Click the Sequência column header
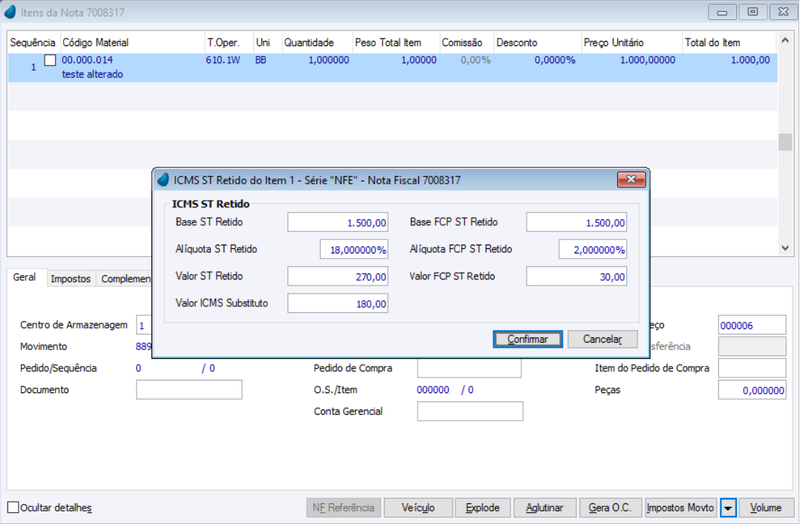The width and height of the screenshot is (800, 524). pos(33,42)
